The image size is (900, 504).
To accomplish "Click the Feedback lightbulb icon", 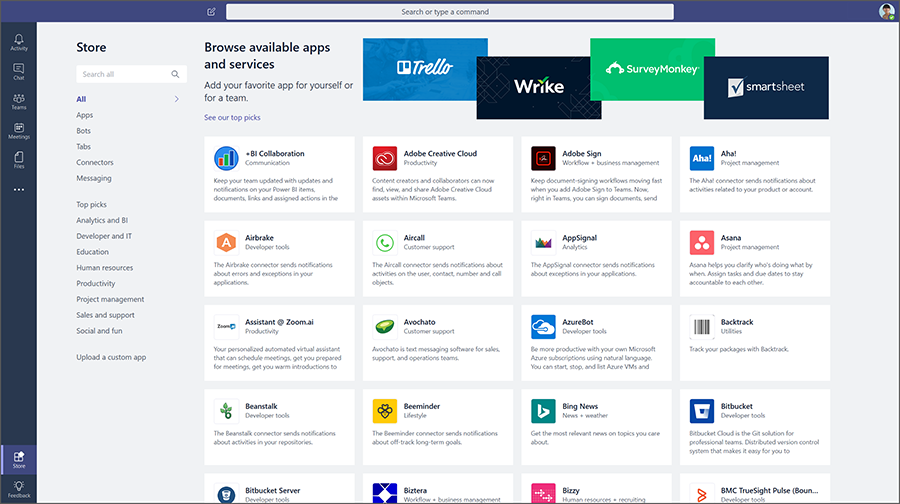I will click(x=18, y=488).
